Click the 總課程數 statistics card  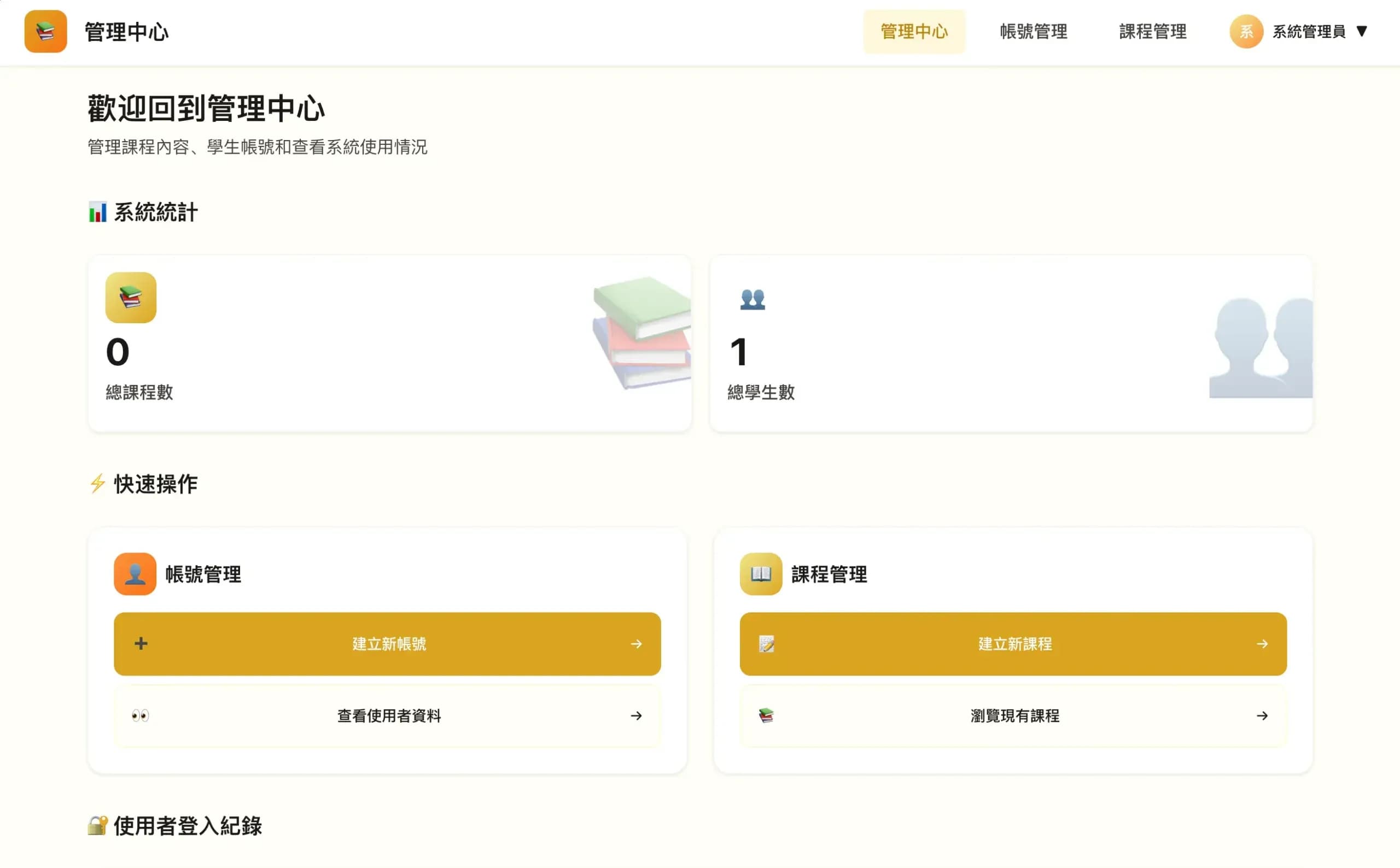click(389, 343)
